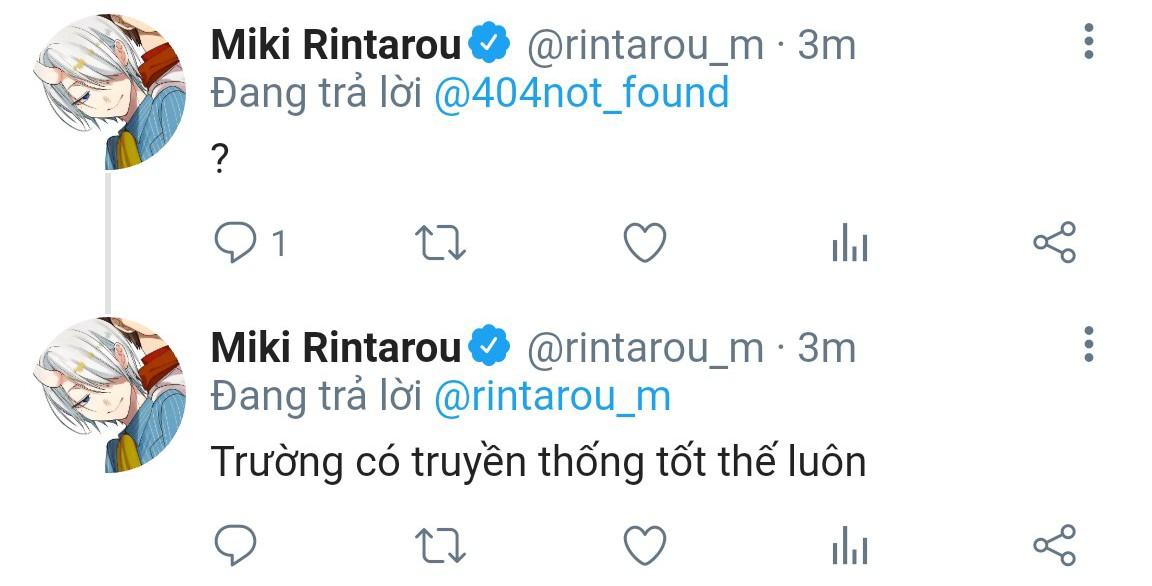Share the "?" tweet
Image resolution: width=1152 pixels, height=586 pixels.
click(1053, 243)
